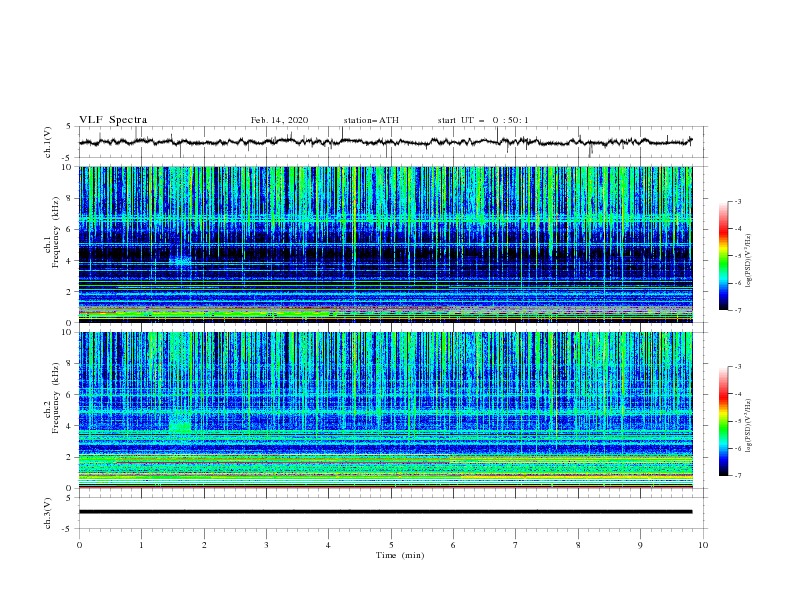
Task: Click the "2" kHz tick of ch.2 spectrogram
Action: [x=70, y=457]
